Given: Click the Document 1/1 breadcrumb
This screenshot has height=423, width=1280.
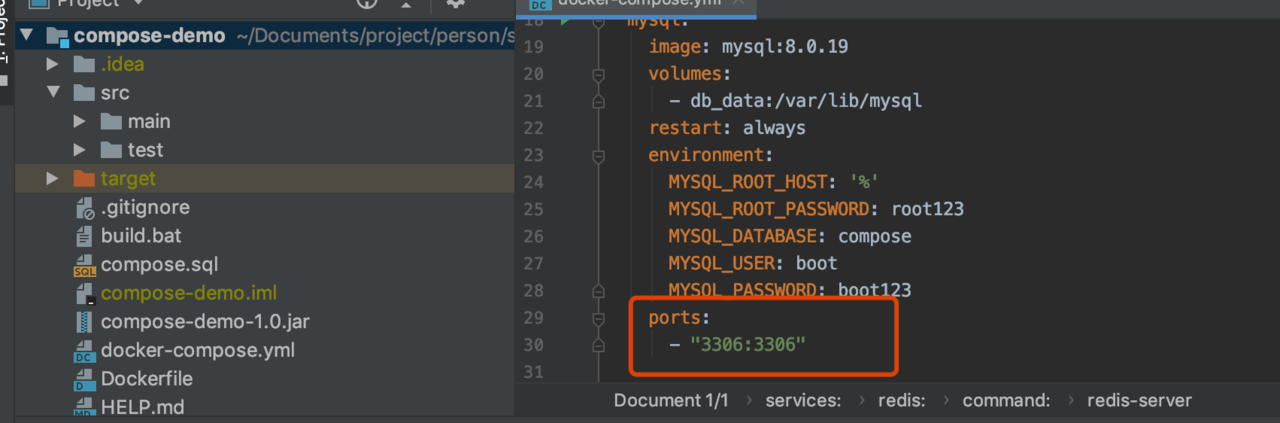Looking at the screenshot, I should (x=671, y=400).
